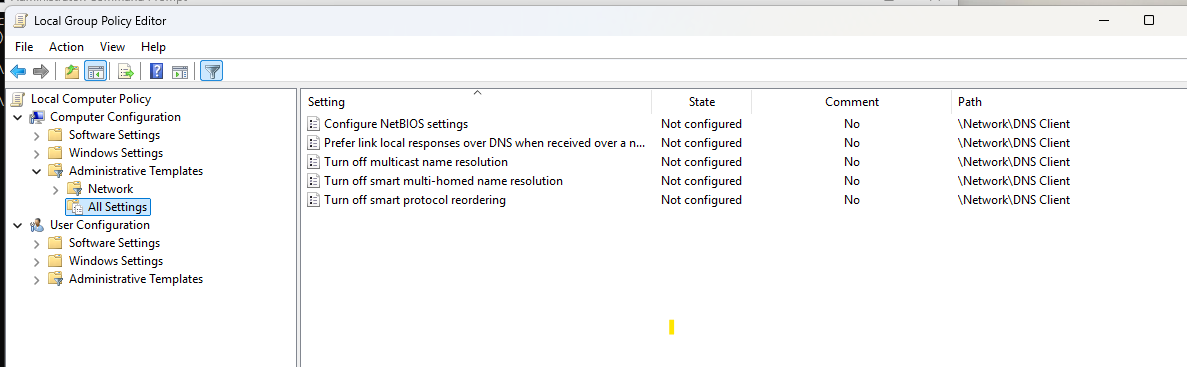Select Turn off smart protocol reordering policy
This screenshot has height=367, width=1187.
tap(415, 201)
